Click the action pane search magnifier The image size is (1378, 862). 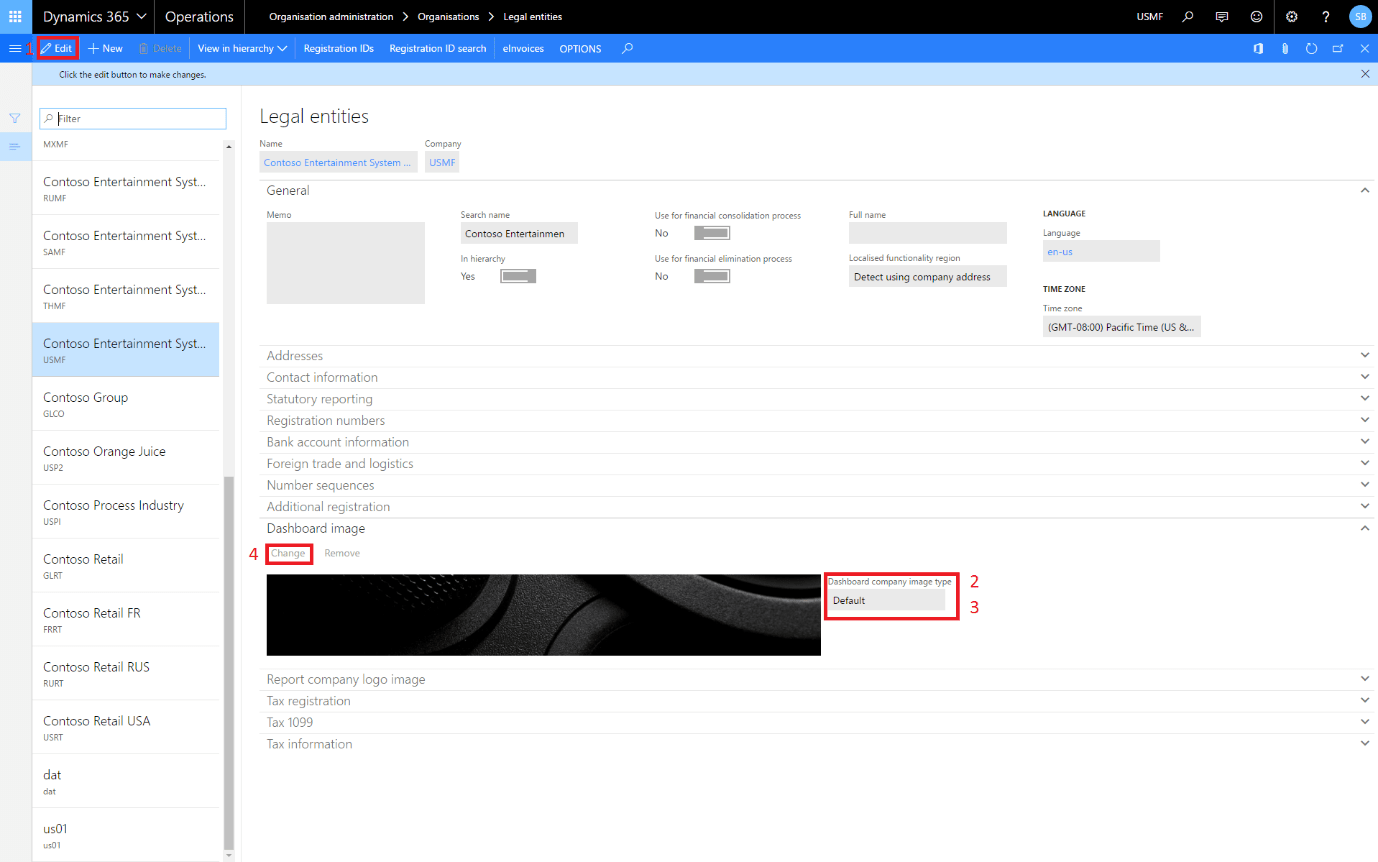tap(627, 48)
